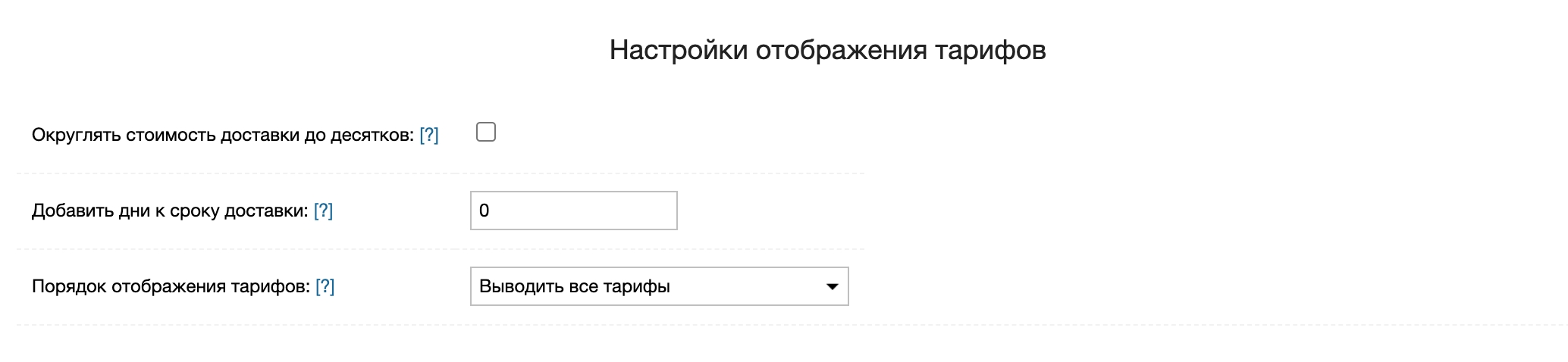The width and height of the screenshot is (1568, 362).
Task: Tick the box for rounding shipping cost
Action: click(x=486, y=133)
